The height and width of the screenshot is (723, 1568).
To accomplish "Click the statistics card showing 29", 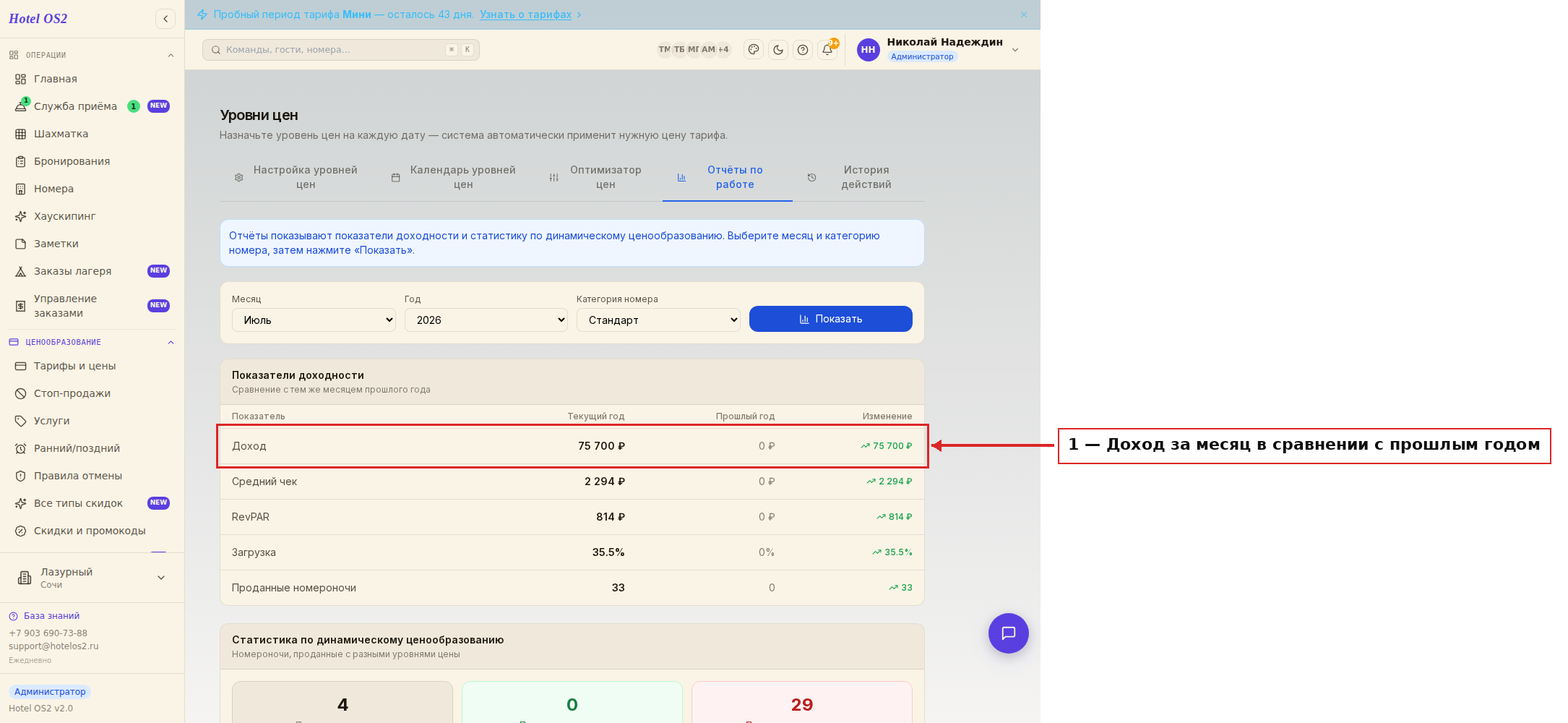I will click(802, 702).
